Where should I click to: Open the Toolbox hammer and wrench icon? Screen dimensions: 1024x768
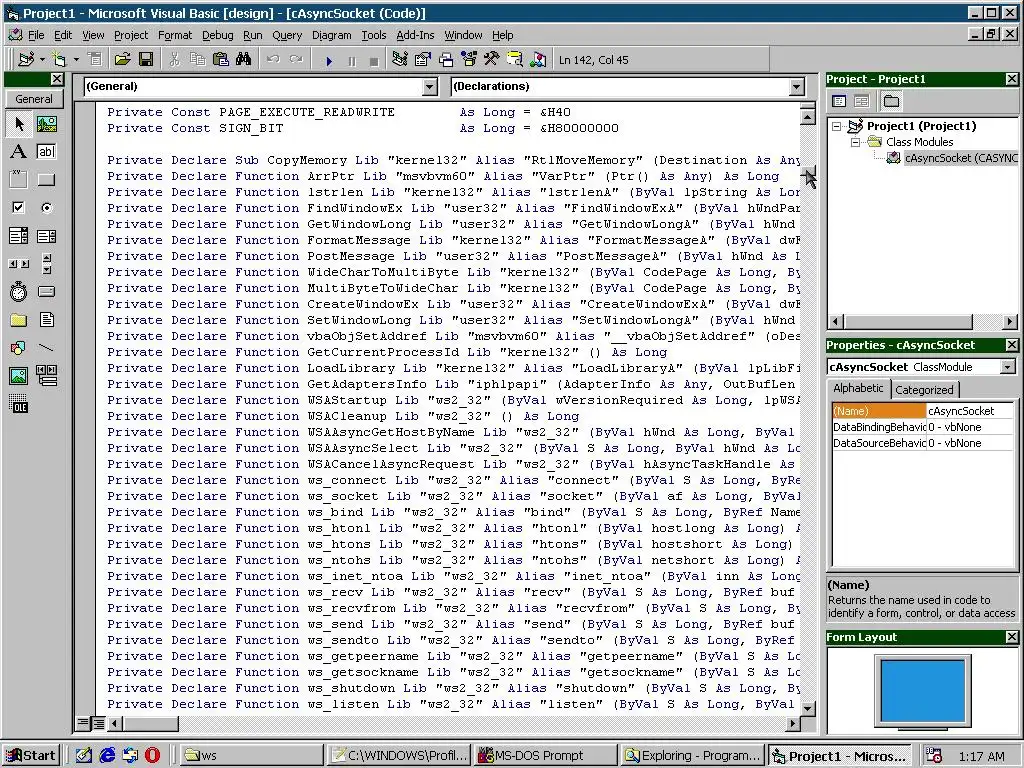point(492,60)
